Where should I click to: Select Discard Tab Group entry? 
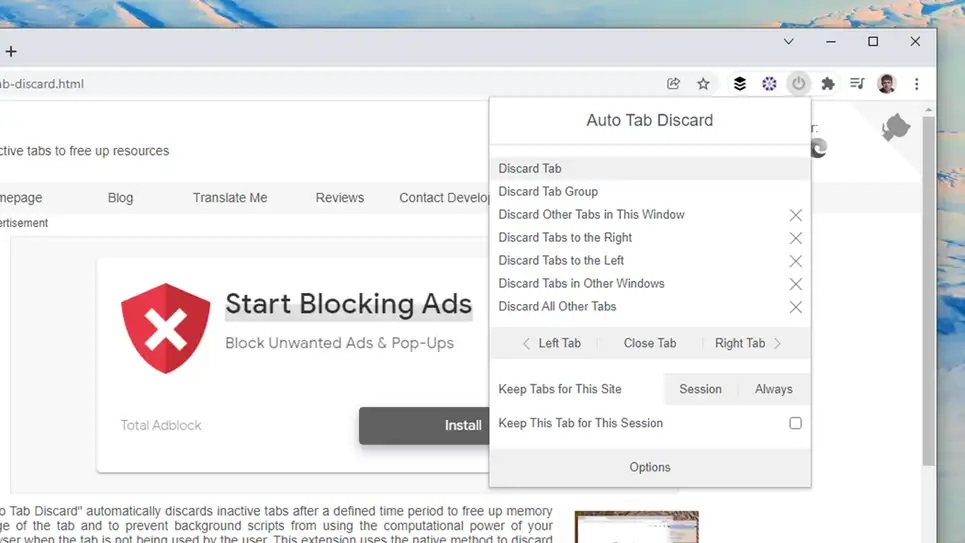[650, 191]
